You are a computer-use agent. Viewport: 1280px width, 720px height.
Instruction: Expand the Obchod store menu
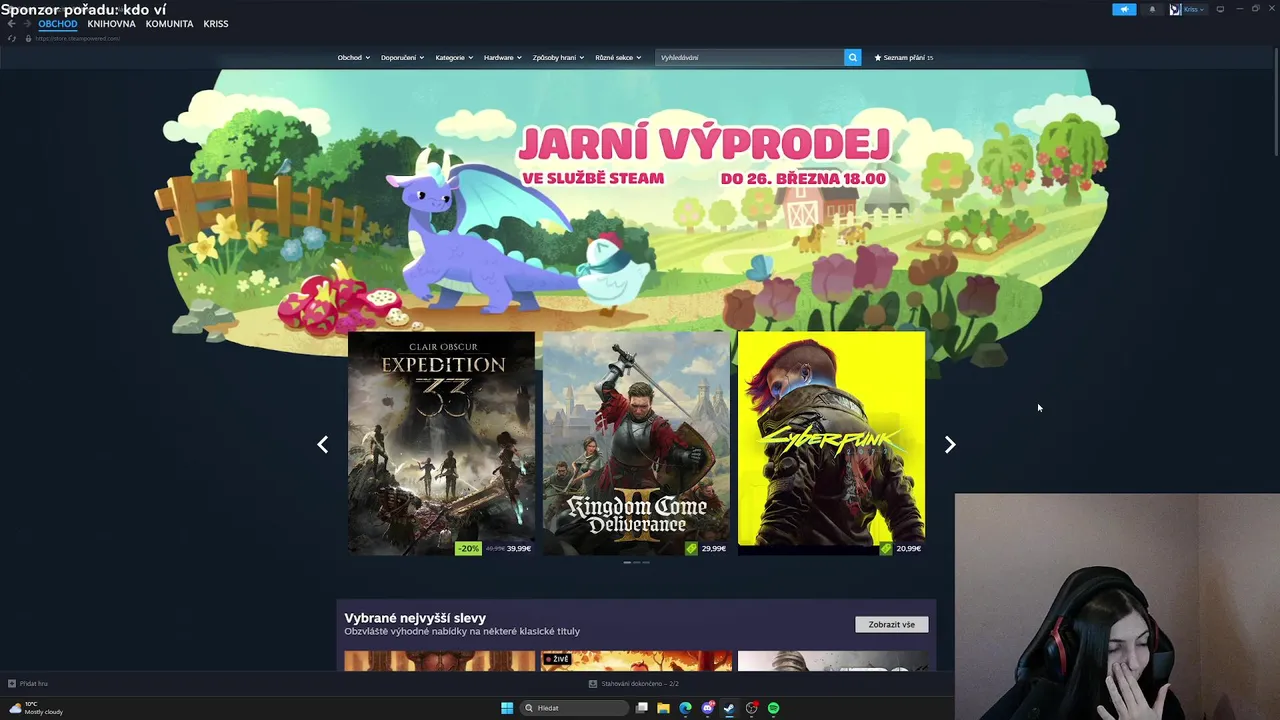click(354, 57)
